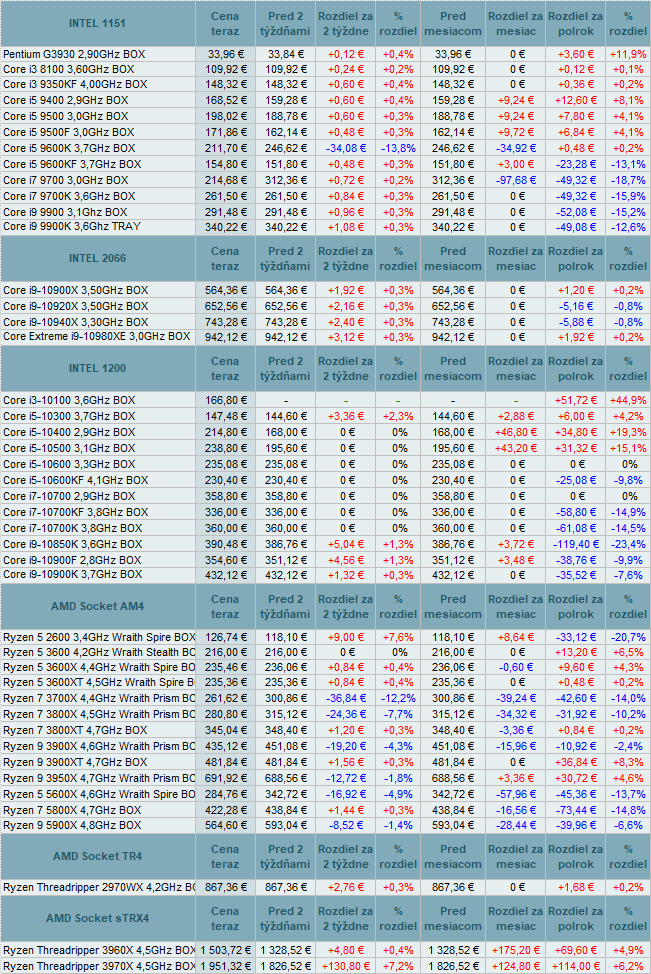Select the Core i5 9500F 3,0GHz BOX name
Image resolution: width=651 pixels, height=974 pixels.
coord(68,132)
